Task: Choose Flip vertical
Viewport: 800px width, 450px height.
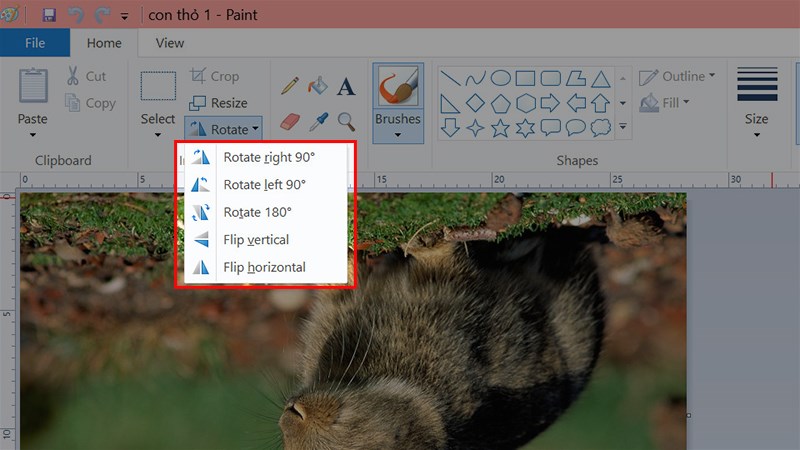Action: tap(265, 239)
